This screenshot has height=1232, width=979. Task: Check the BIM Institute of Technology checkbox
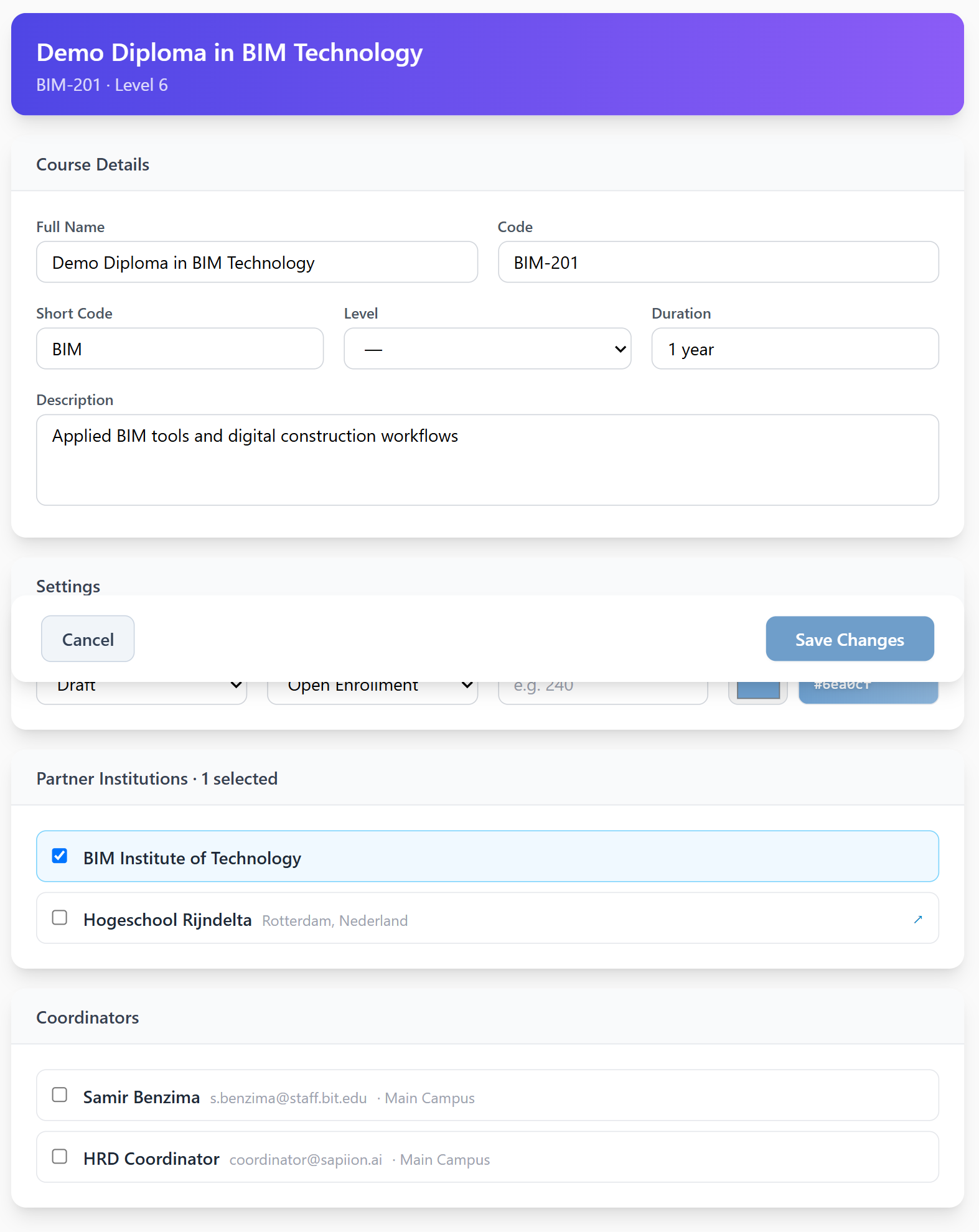click(60, 856)
